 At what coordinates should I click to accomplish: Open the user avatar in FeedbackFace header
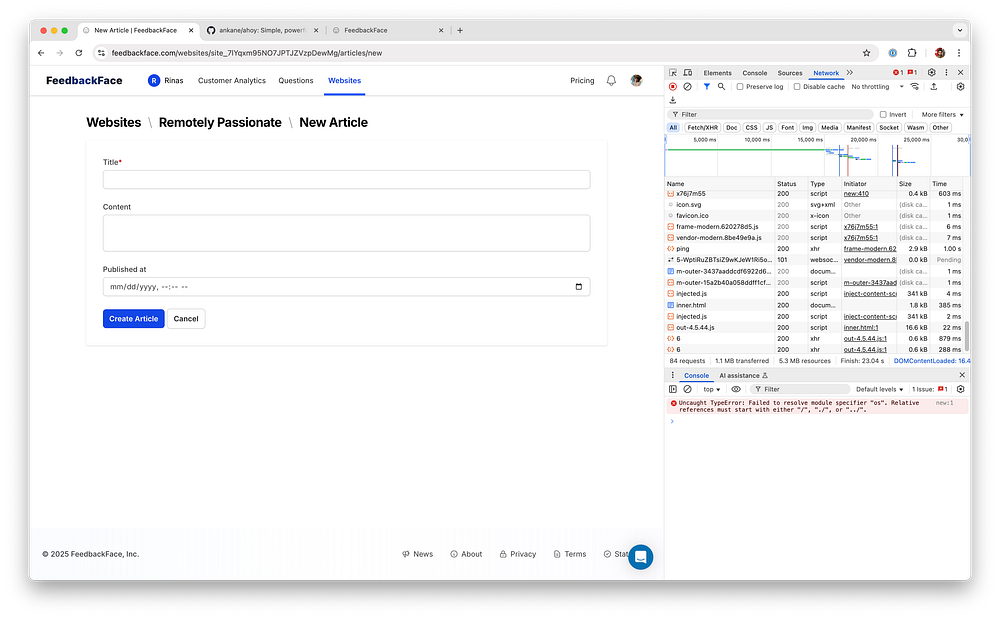pos(636,80)
